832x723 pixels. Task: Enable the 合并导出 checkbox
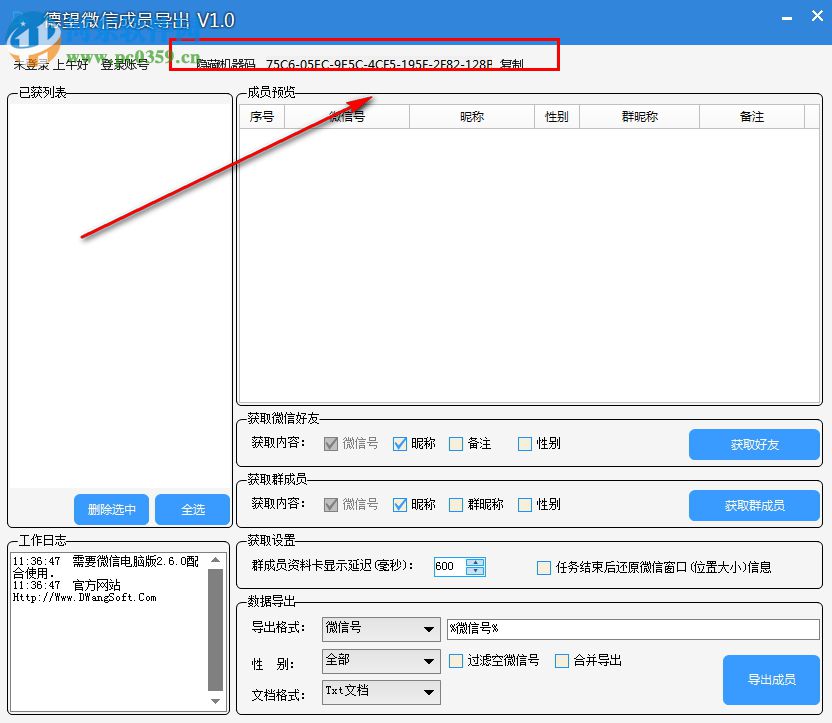[561, 661]
